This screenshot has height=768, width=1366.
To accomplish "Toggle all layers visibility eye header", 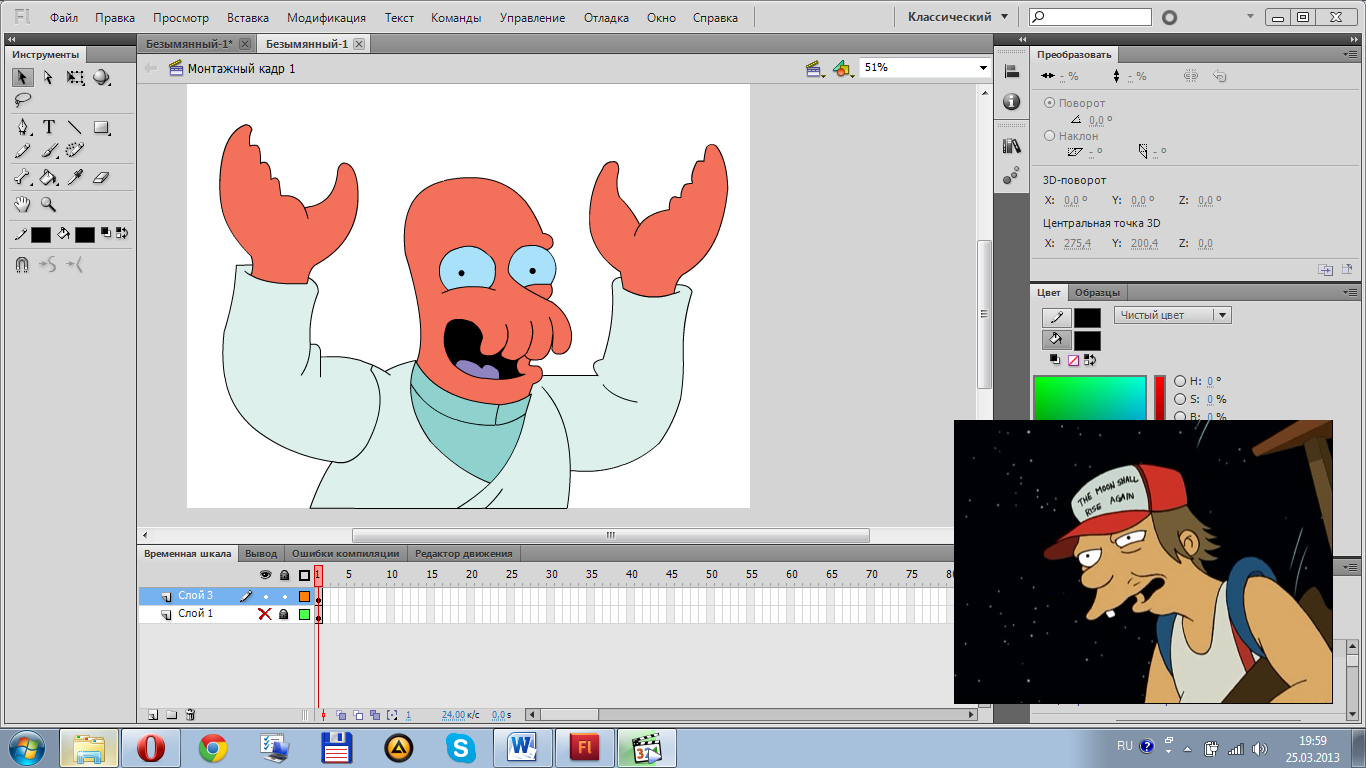I will 265,575.
